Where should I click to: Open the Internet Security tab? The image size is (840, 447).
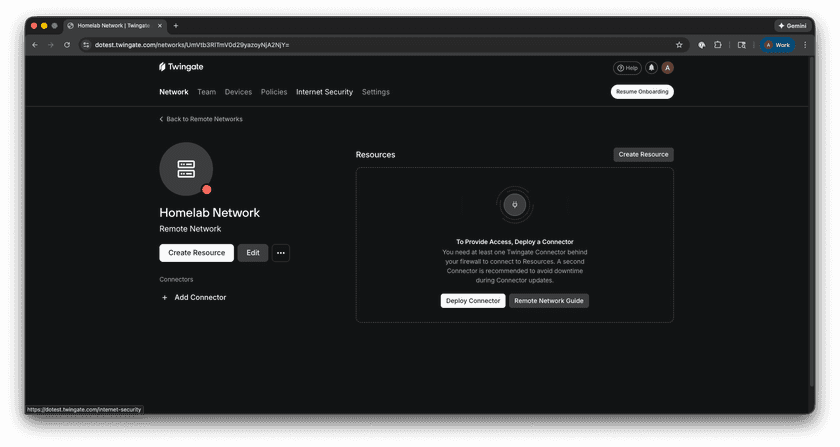tap(324, 92)
